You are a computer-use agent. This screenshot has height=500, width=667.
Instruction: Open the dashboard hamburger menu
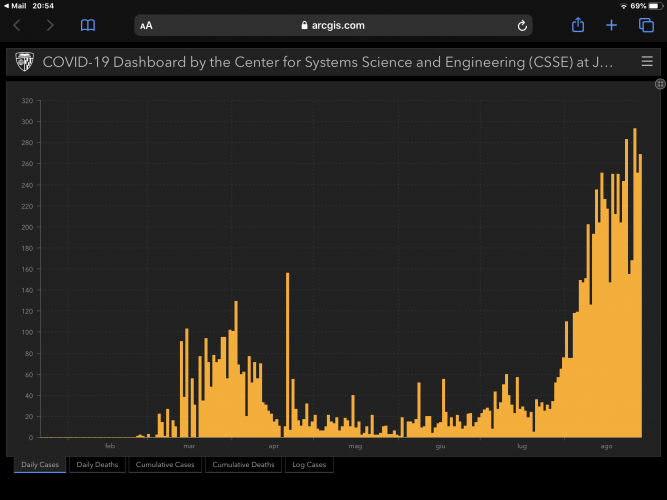coord(647,62)
